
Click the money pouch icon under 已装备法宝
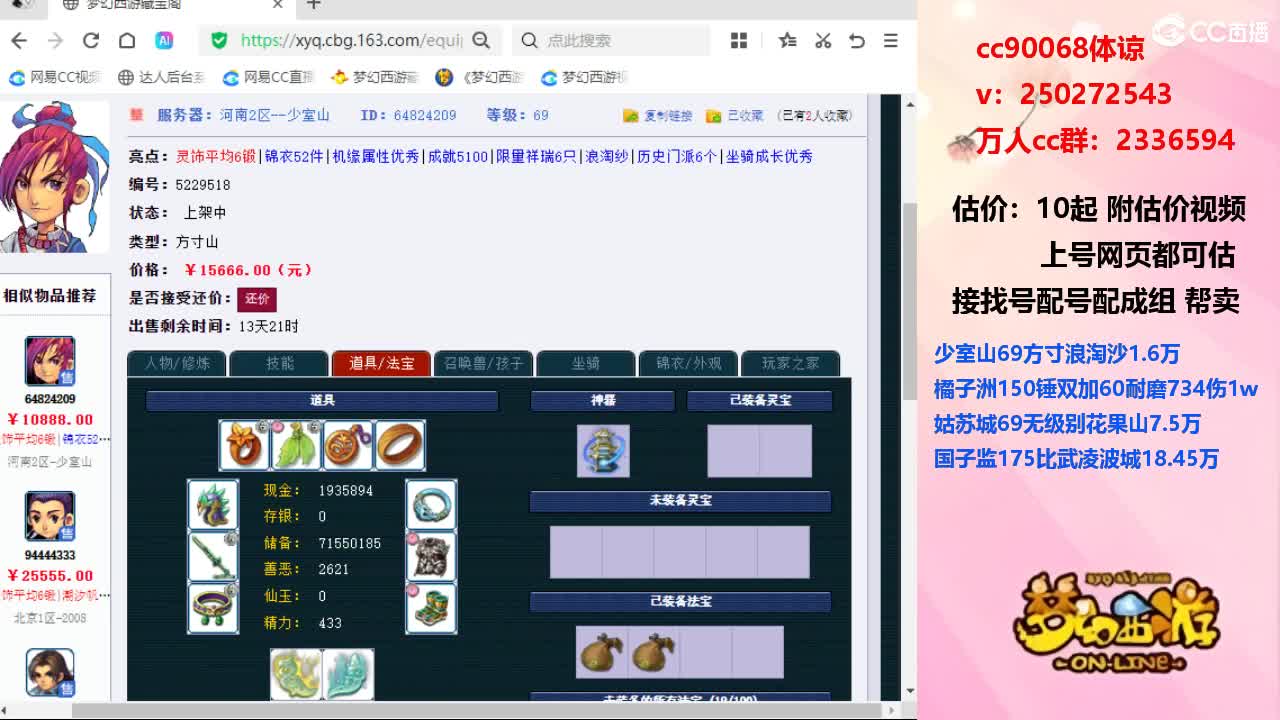click(x=600, y=650)
